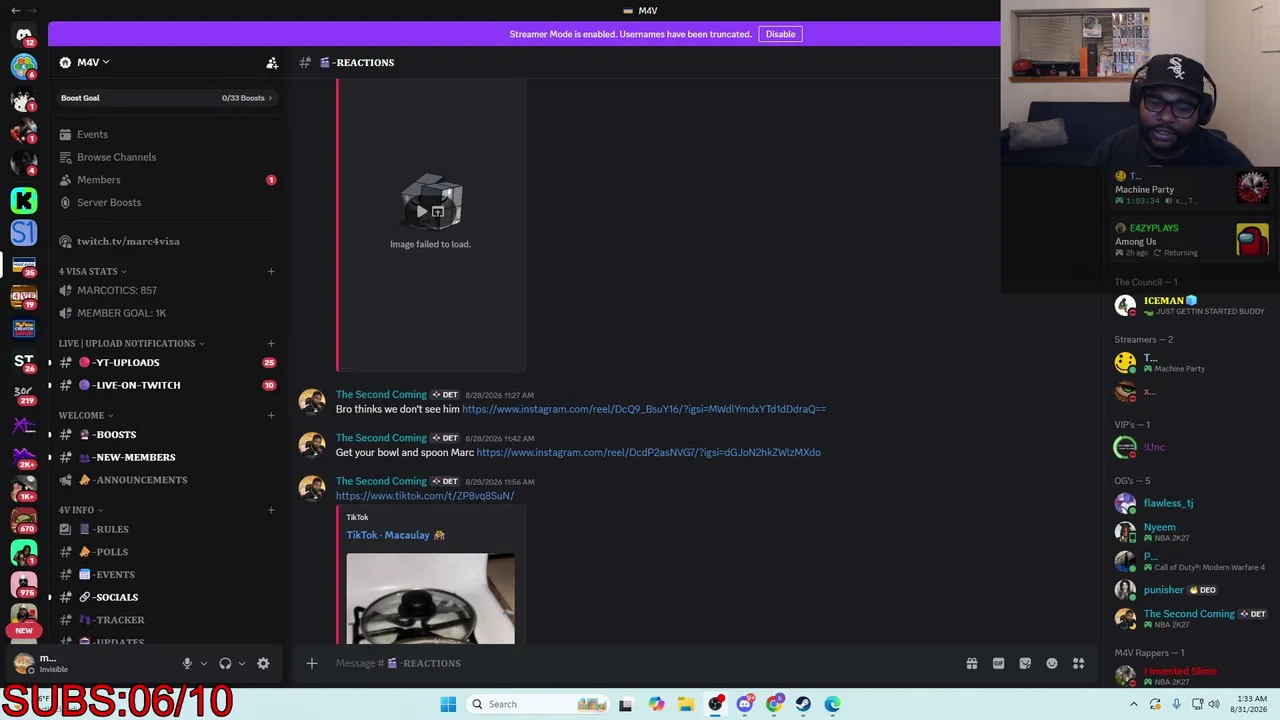Open Copilot from the taskbar
The width and height of the screenshot is (1280, 720).
click(x=656, y=704)
